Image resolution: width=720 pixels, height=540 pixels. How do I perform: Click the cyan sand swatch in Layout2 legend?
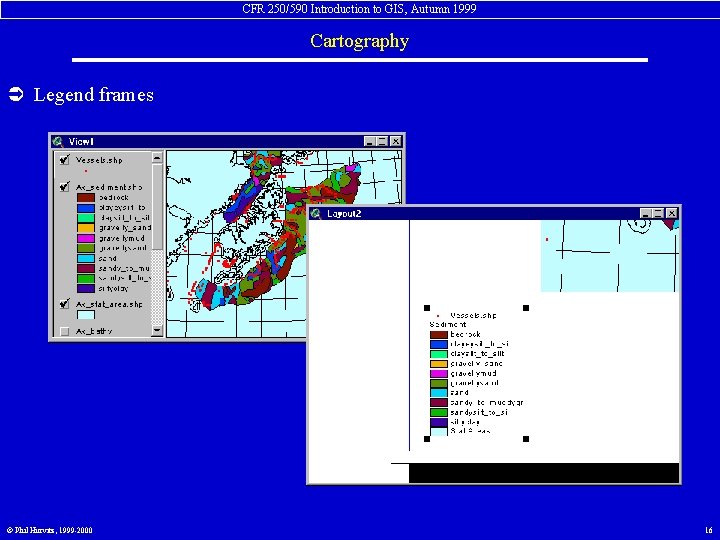(x=439, y=393)
